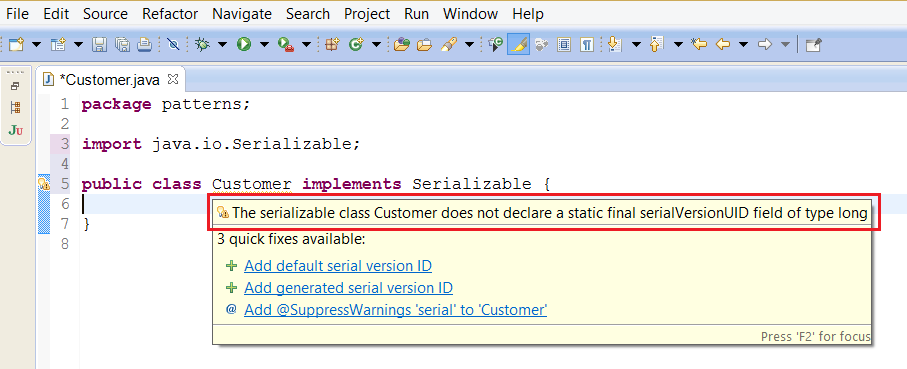Select the *Customer.java editor tab

(110, 80)
